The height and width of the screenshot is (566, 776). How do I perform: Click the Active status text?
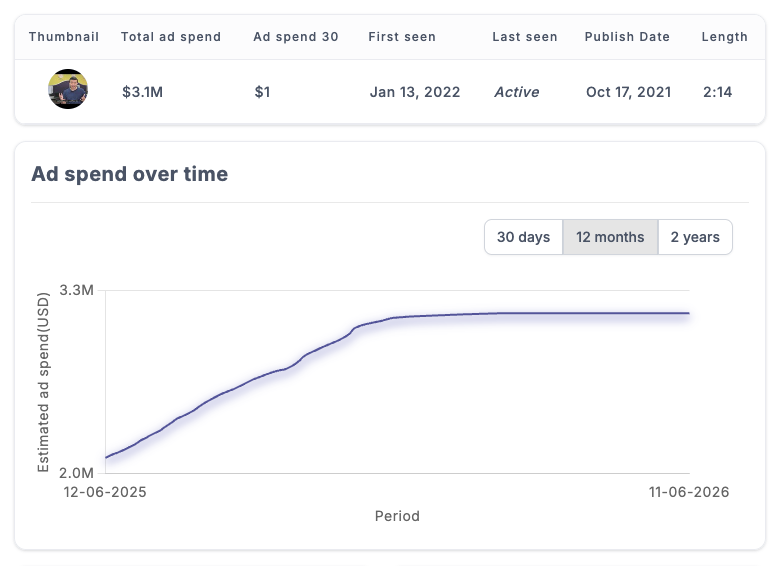click(x=517, y=92)
